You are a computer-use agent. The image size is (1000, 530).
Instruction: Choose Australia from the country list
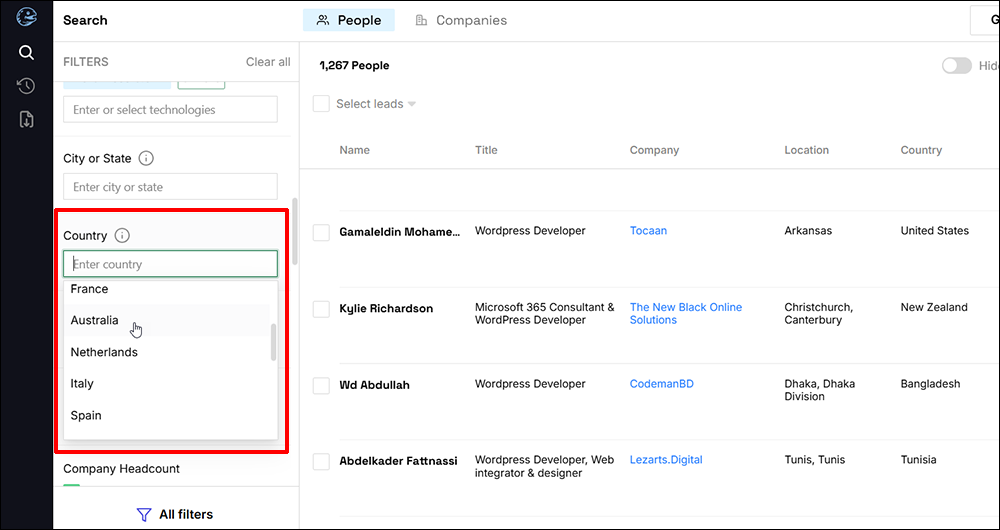95,321
